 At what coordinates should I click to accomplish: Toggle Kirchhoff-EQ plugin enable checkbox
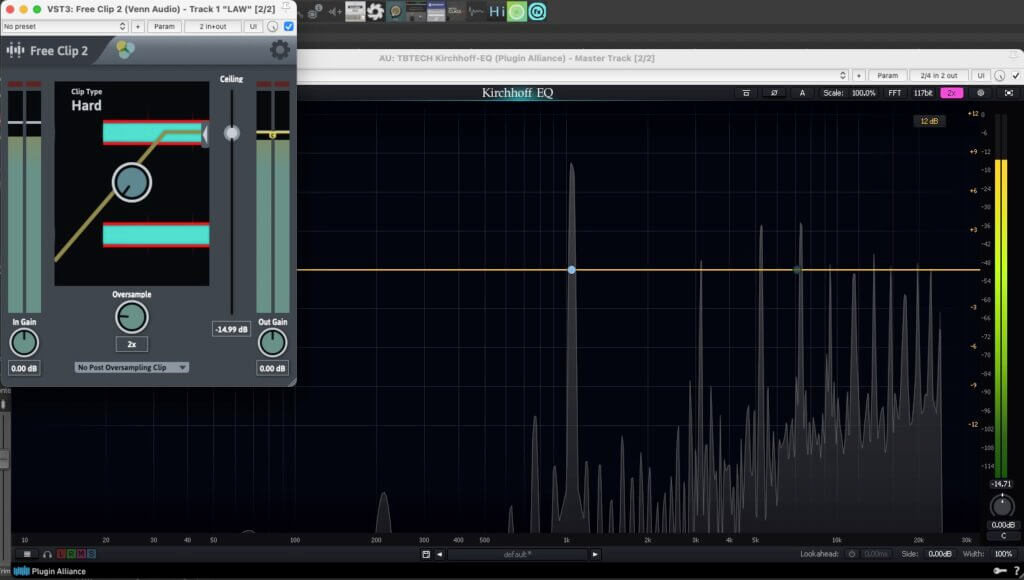pos(1015,75)
